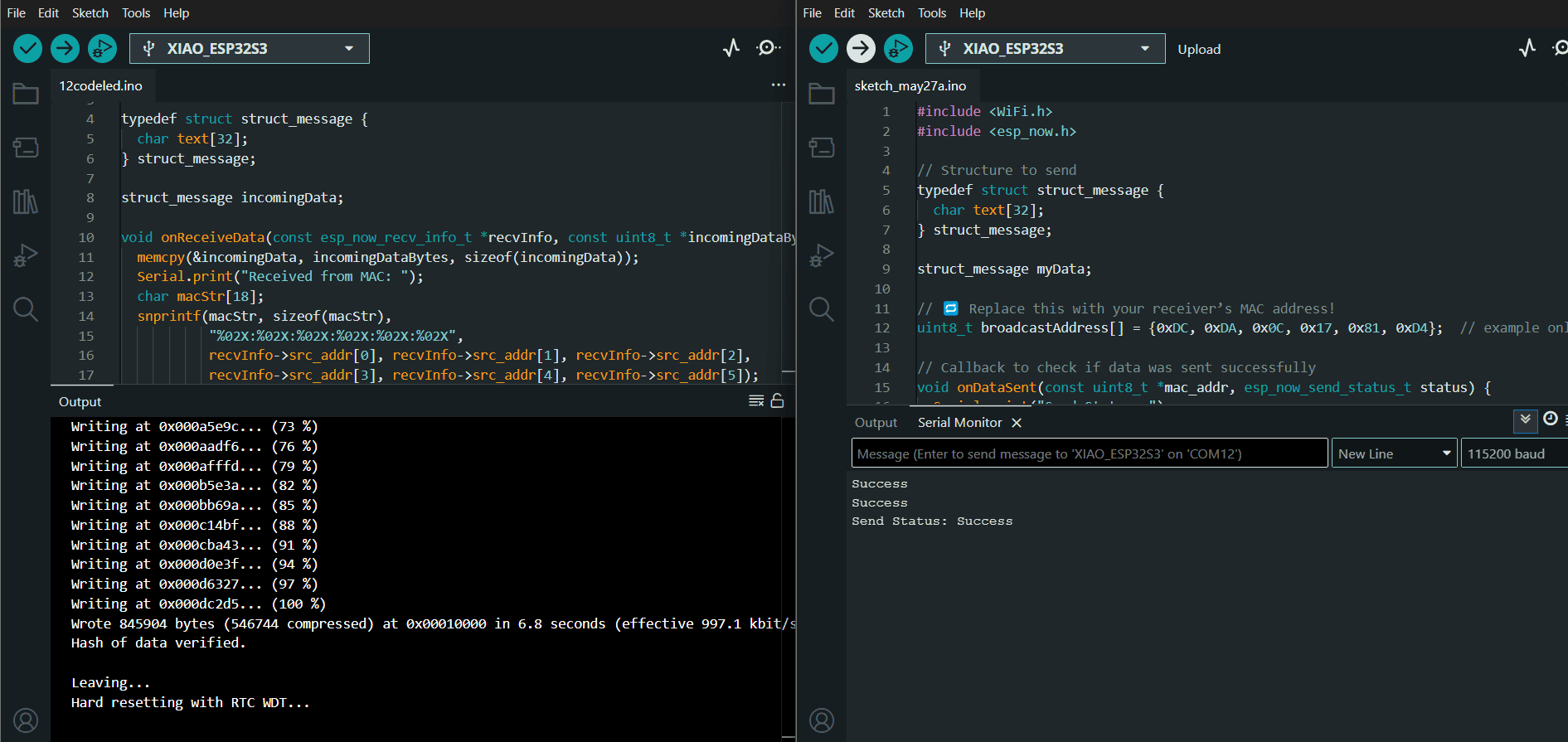
Task: Switch to Serial Monitor tab
Action: point(960,423)
